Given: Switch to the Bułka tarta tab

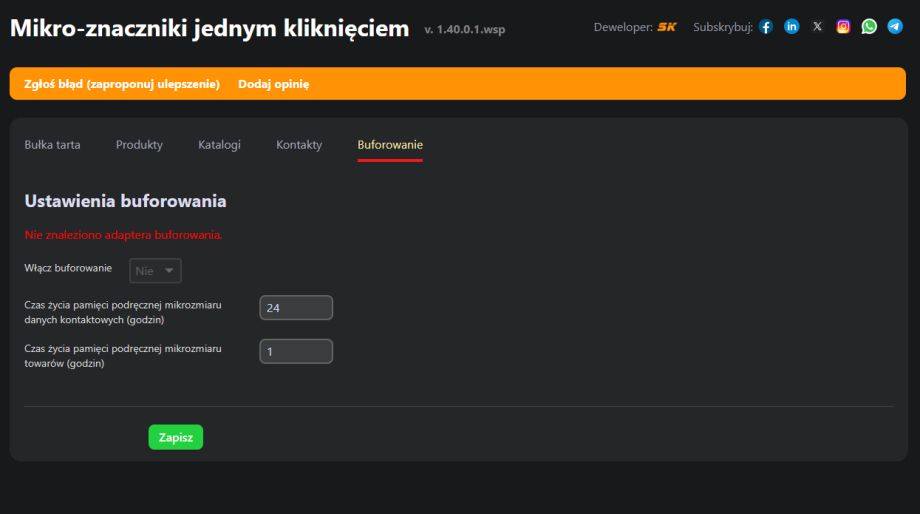Looking at the screenshot, I should (x=52, y=145).
